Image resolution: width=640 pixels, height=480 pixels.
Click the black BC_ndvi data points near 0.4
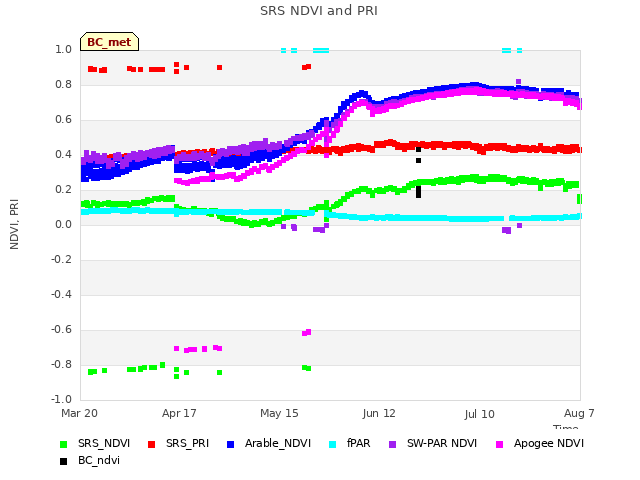coord(418,155)
